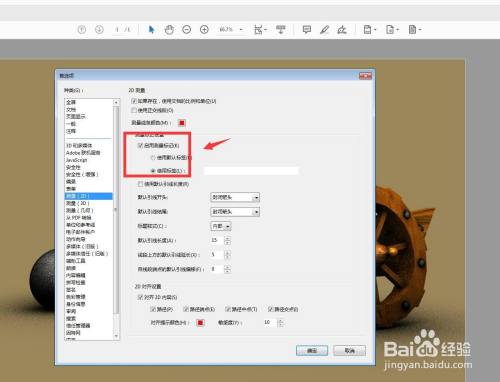This screenshot has height=382, width=500.
Task: Click the category list scroll down arrow
Action: click(116, 336)
